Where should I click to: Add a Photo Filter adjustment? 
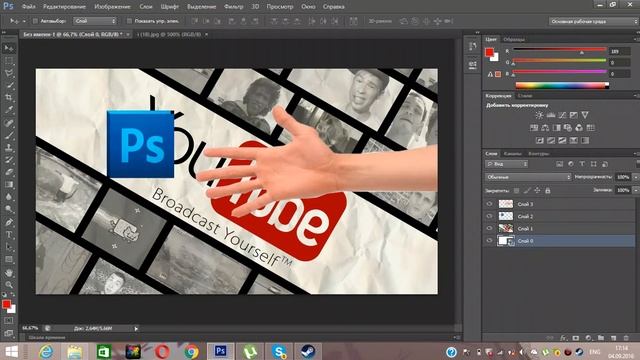point(568,128)
